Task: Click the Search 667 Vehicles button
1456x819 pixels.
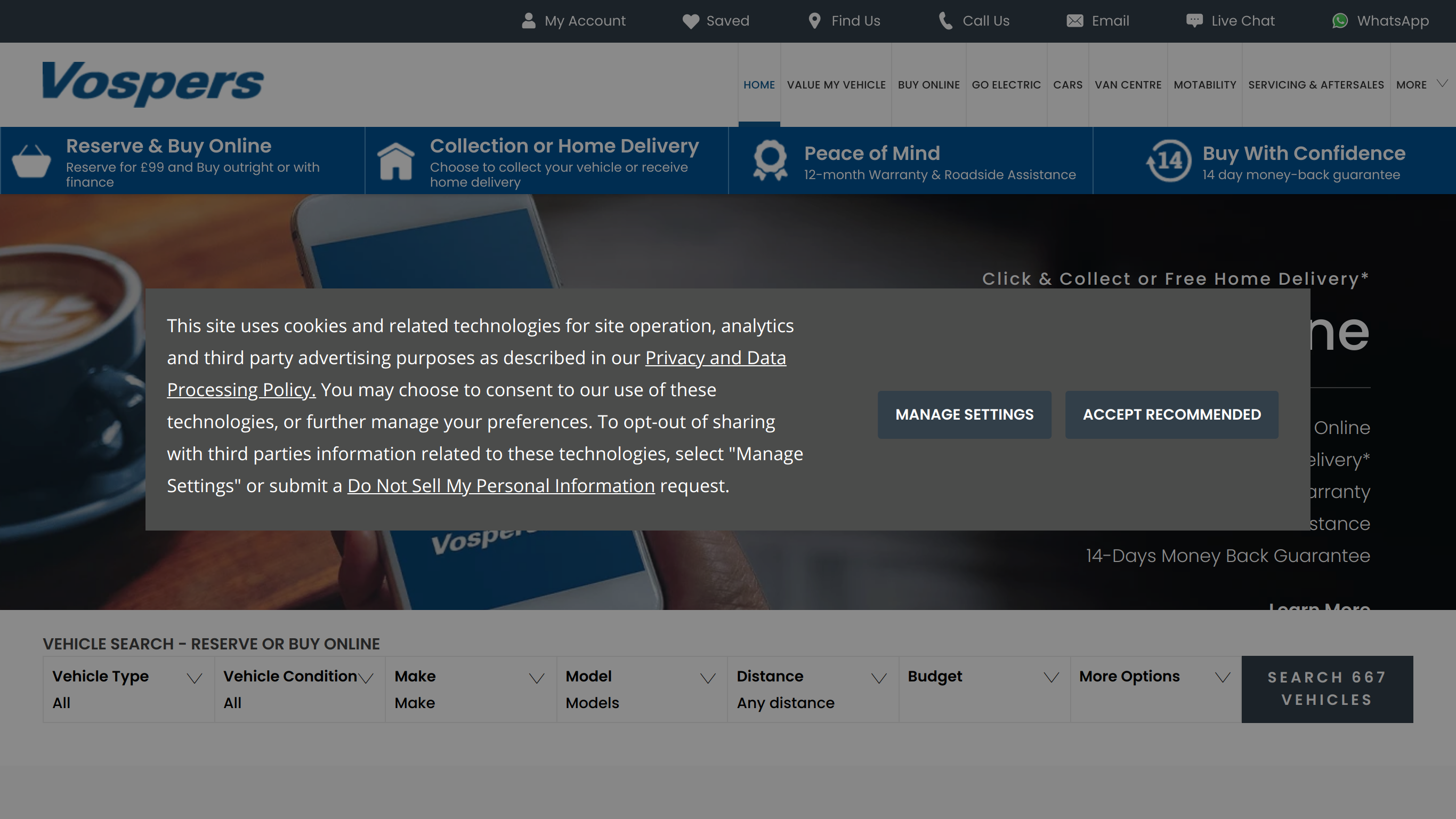Action: pos(1327,689)
